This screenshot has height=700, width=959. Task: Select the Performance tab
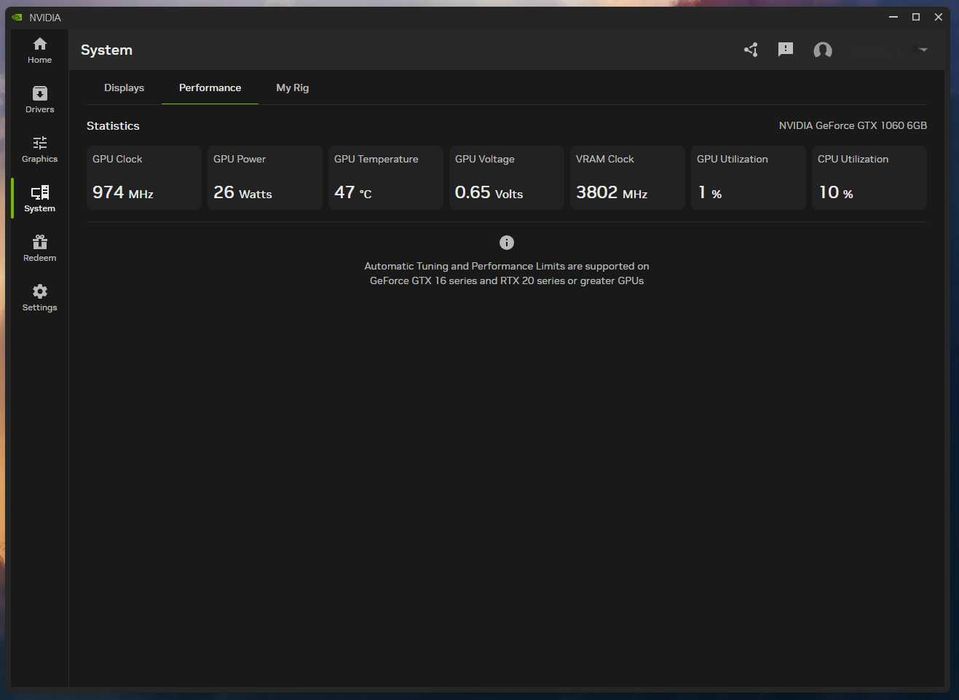pos(210,87)
